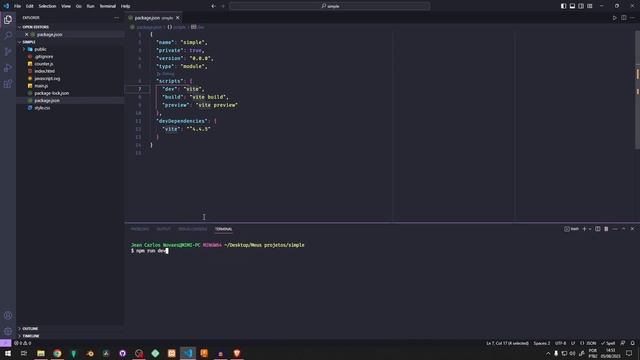Split the editor to the right

point(624,18)
